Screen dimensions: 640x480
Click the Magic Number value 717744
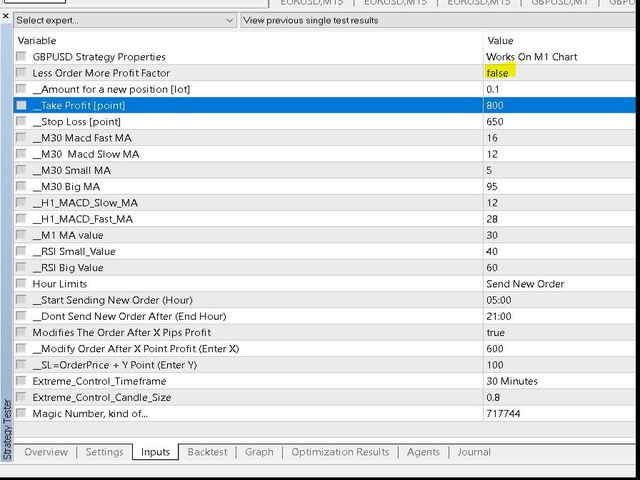(503, 413)
